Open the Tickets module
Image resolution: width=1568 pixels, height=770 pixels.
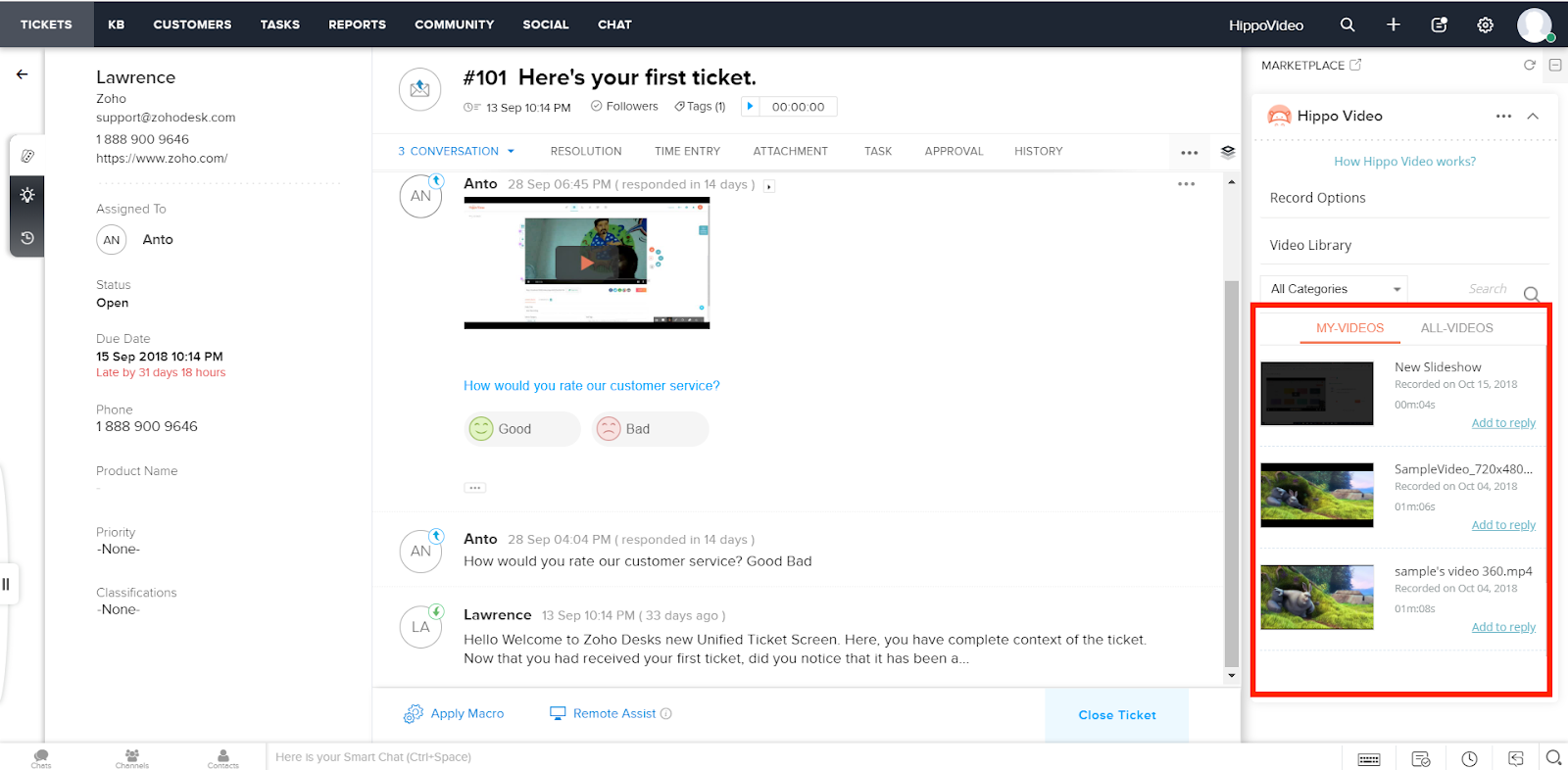tap(46, 24)
